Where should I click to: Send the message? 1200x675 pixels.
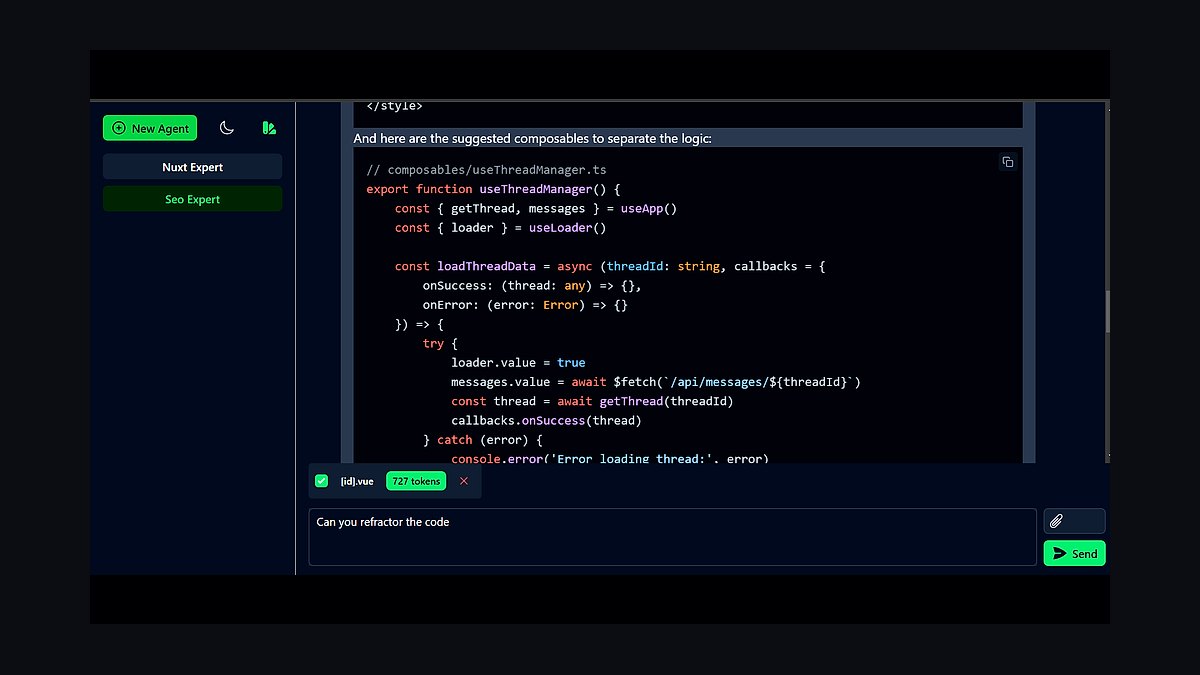tap(1074, 553)
